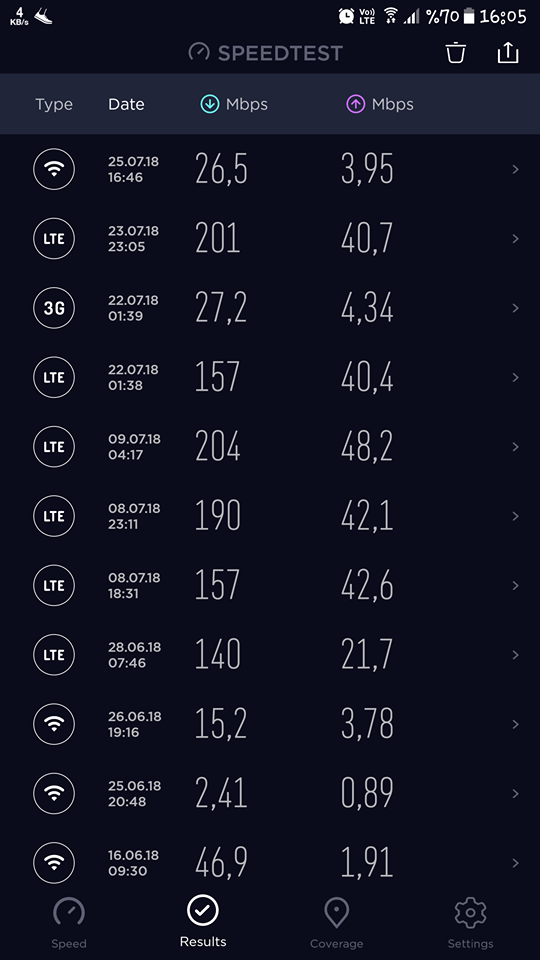The image size is (540, 960).
Task: Open chevron for the 22.07.18 01:38 test
Action: (516, 377)
